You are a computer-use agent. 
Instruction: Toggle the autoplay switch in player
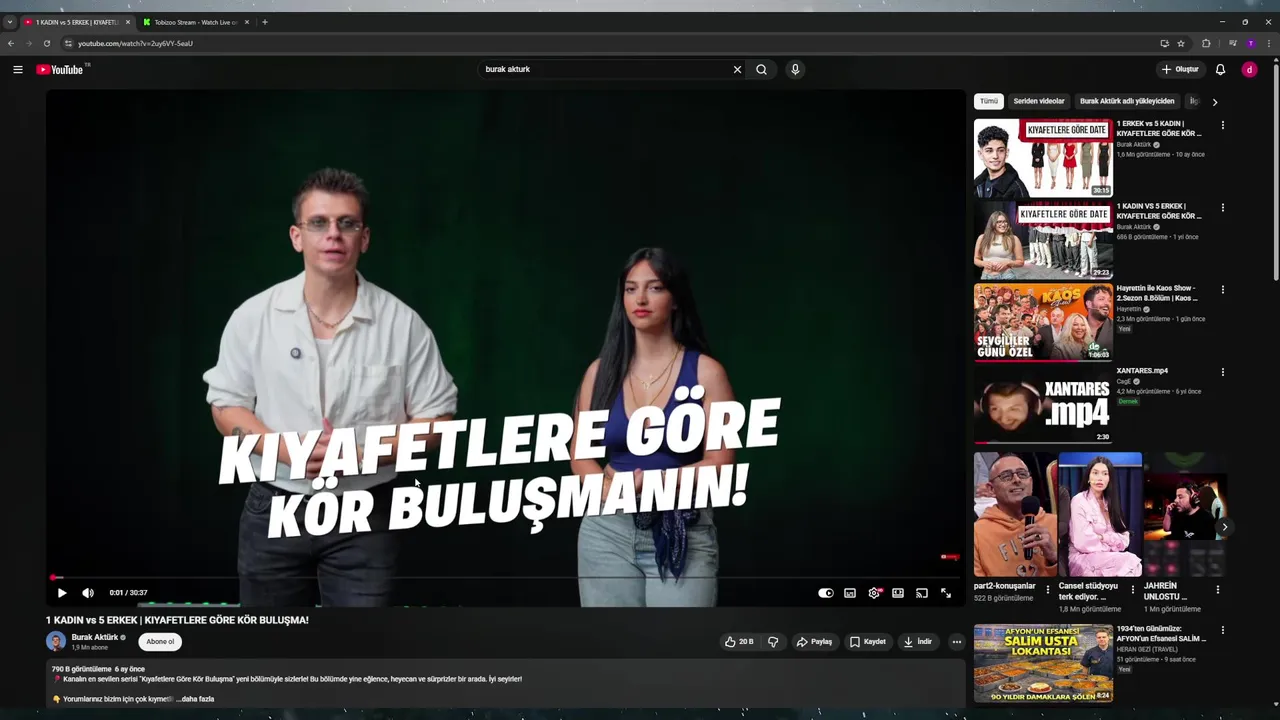(826, 593)
